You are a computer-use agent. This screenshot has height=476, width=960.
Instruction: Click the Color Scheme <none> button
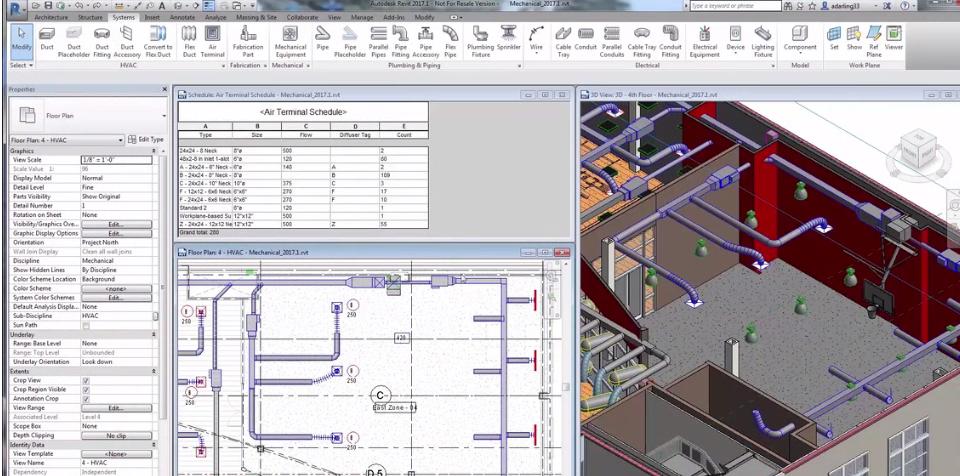[x=116, y=289]
